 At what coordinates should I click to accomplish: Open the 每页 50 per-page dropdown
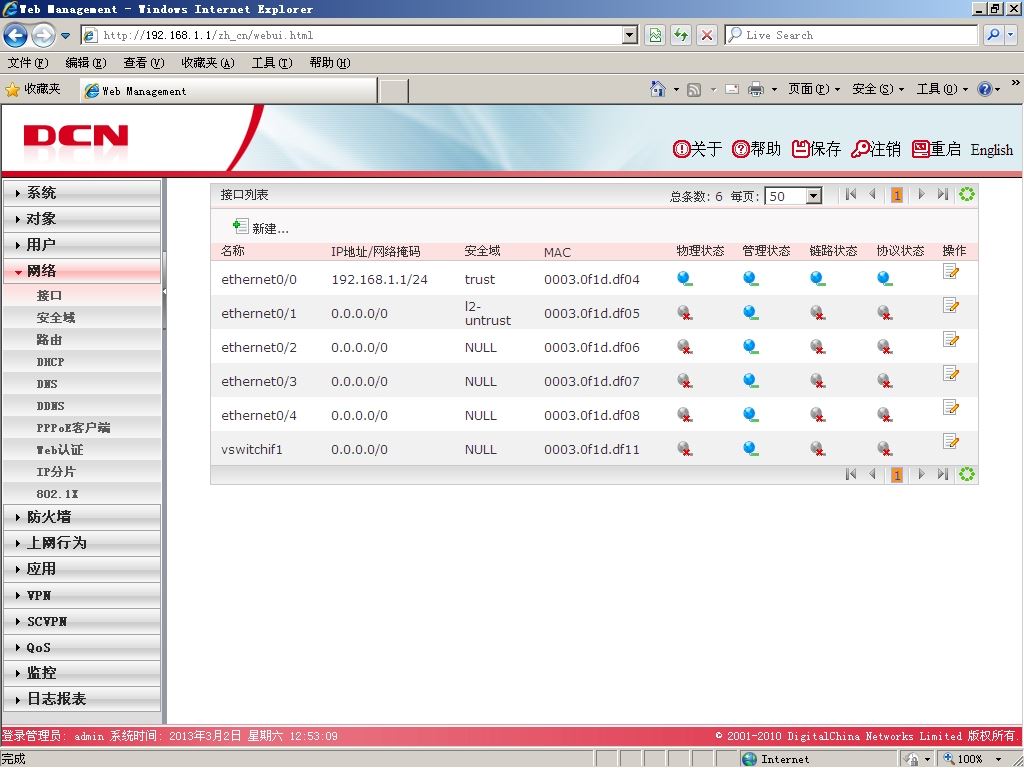click(793, 196)
